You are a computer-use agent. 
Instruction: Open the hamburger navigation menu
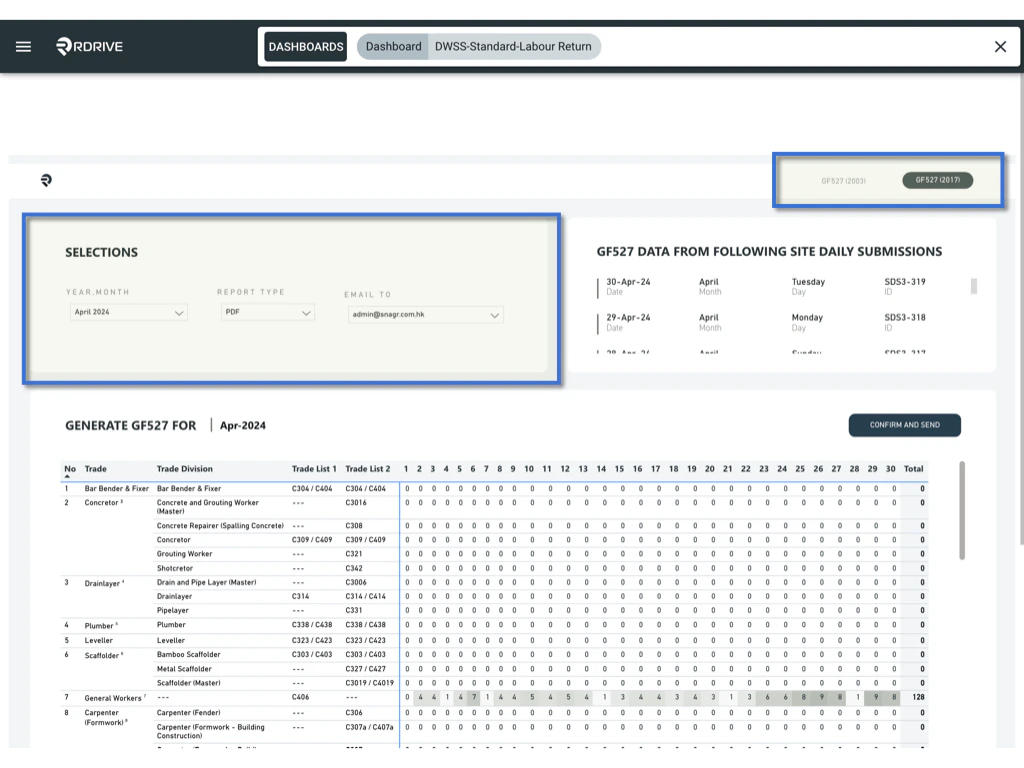tap(24, 46)
